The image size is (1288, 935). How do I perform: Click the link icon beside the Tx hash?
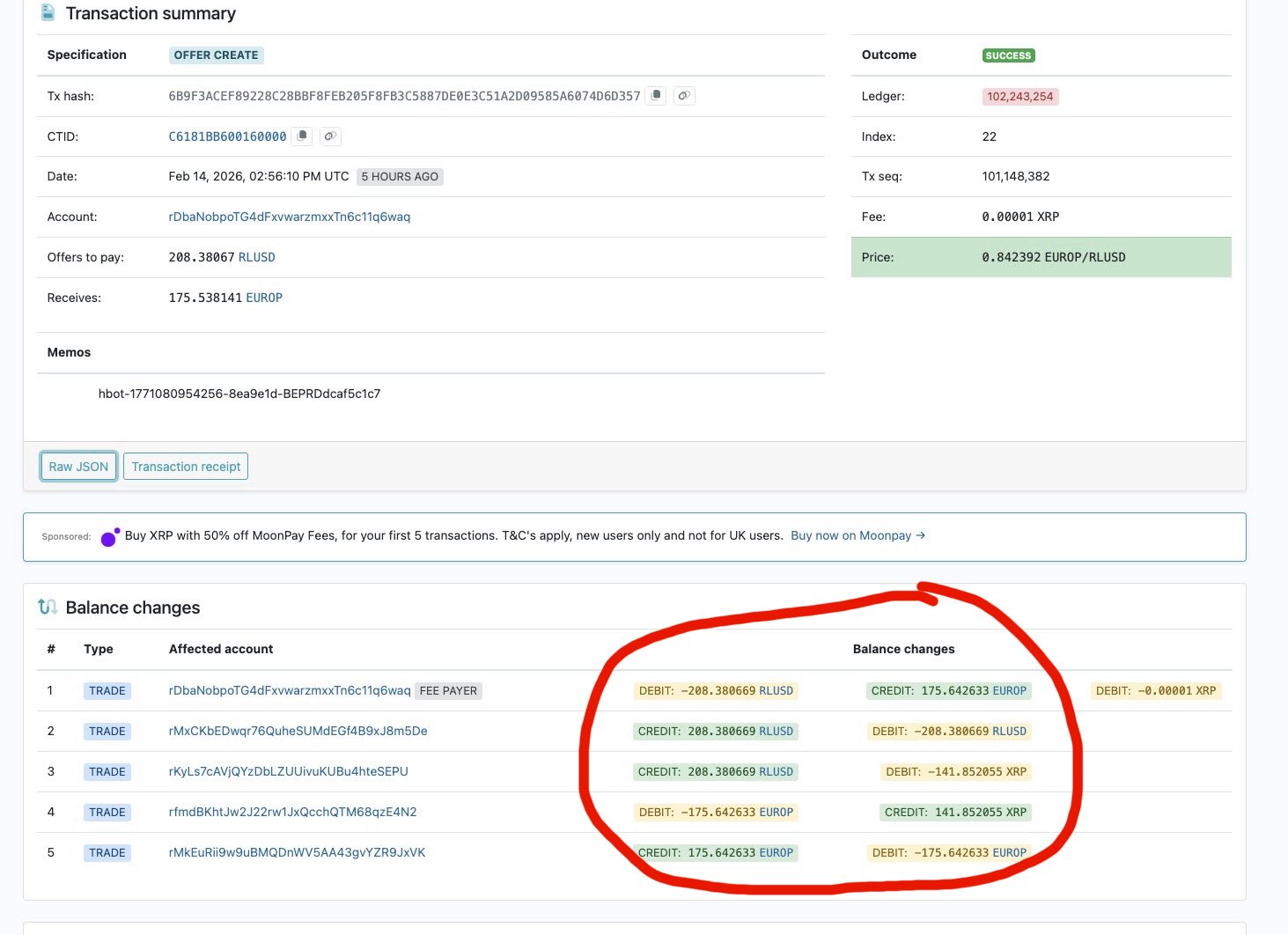tap(684, 95)
